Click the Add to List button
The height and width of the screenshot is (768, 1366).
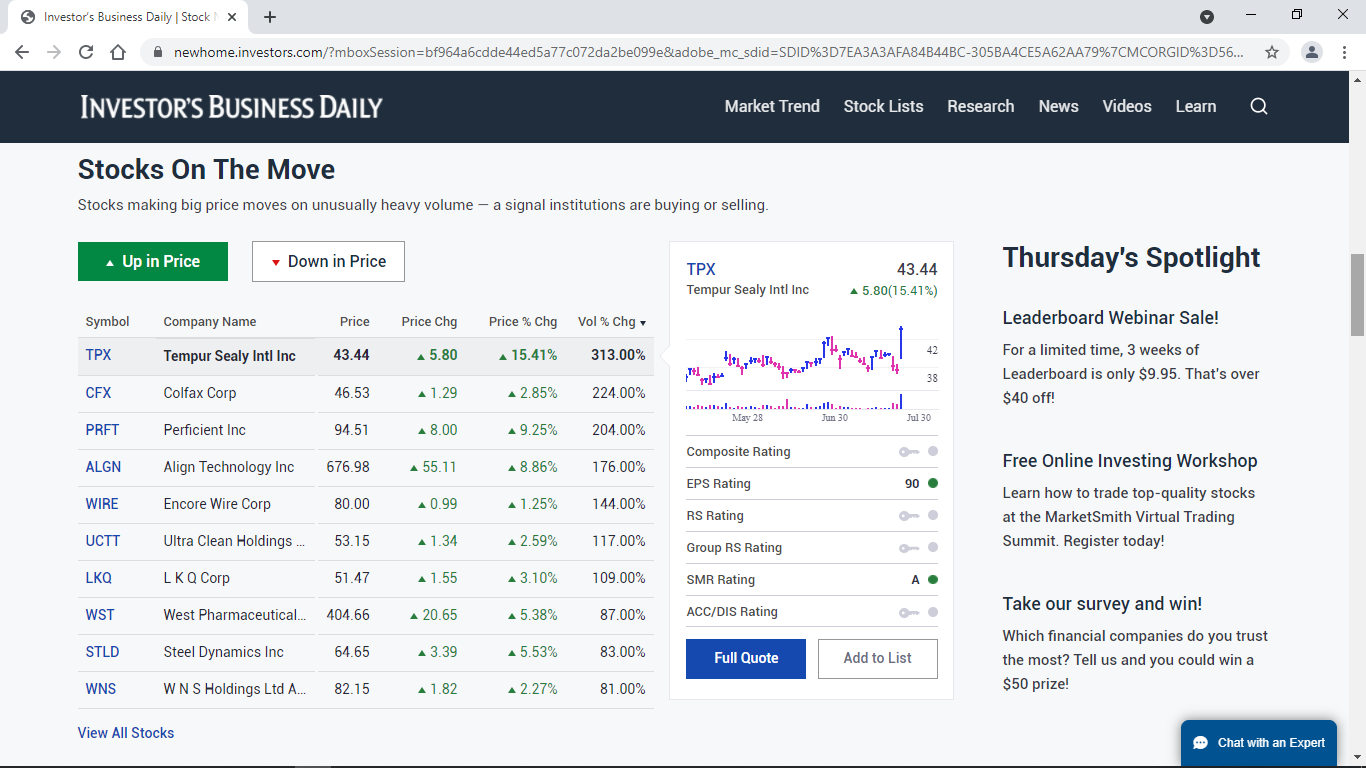(878, 659)
